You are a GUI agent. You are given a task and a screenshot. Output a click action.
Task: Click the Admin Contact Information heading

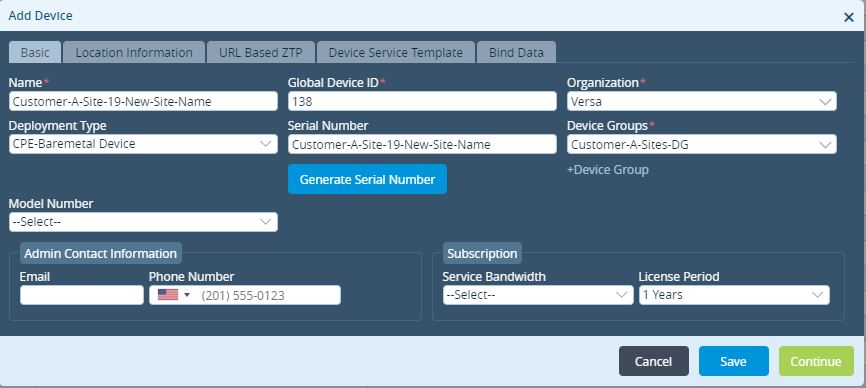coord(101,253)
